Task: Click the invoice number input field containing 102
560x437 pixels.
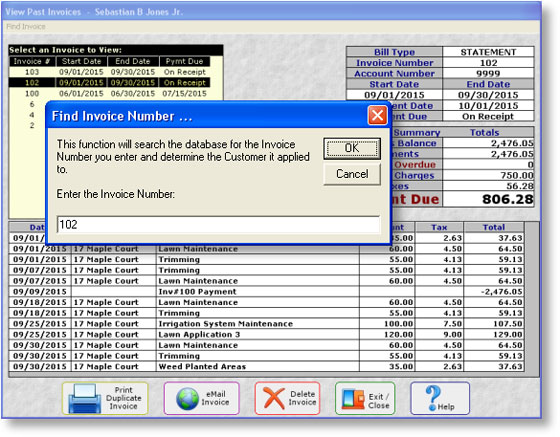Action: point(218,225)
